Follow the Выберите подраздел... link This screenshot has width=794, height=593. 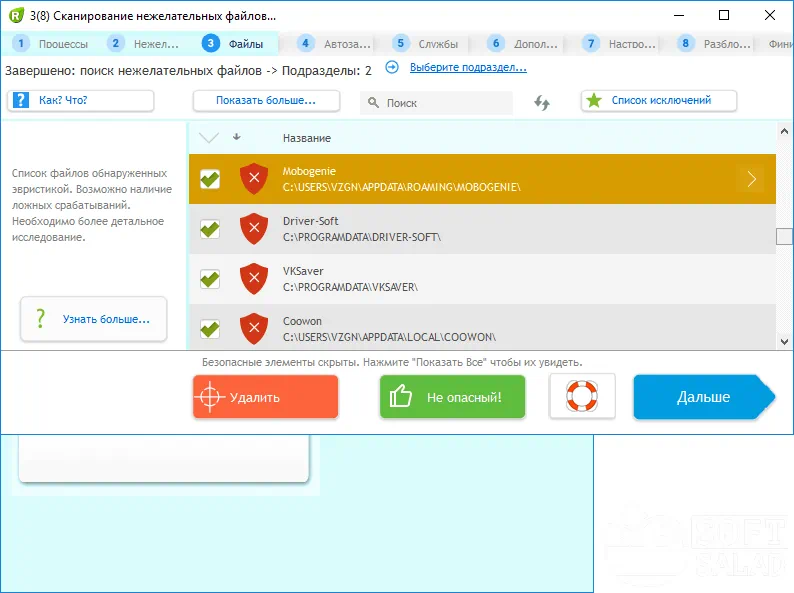[x=468, y=67]
